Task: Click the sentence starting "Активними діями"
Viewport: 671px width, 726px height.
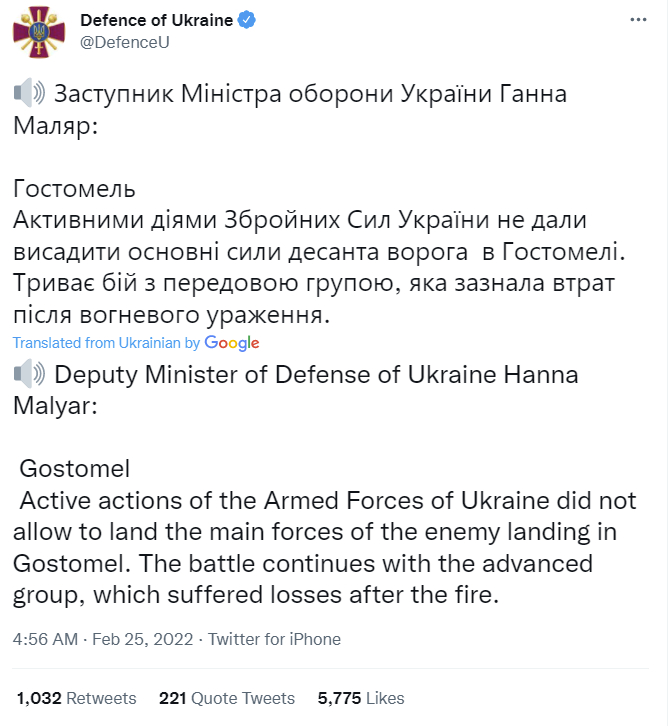Action: click(x=300, y=220)
